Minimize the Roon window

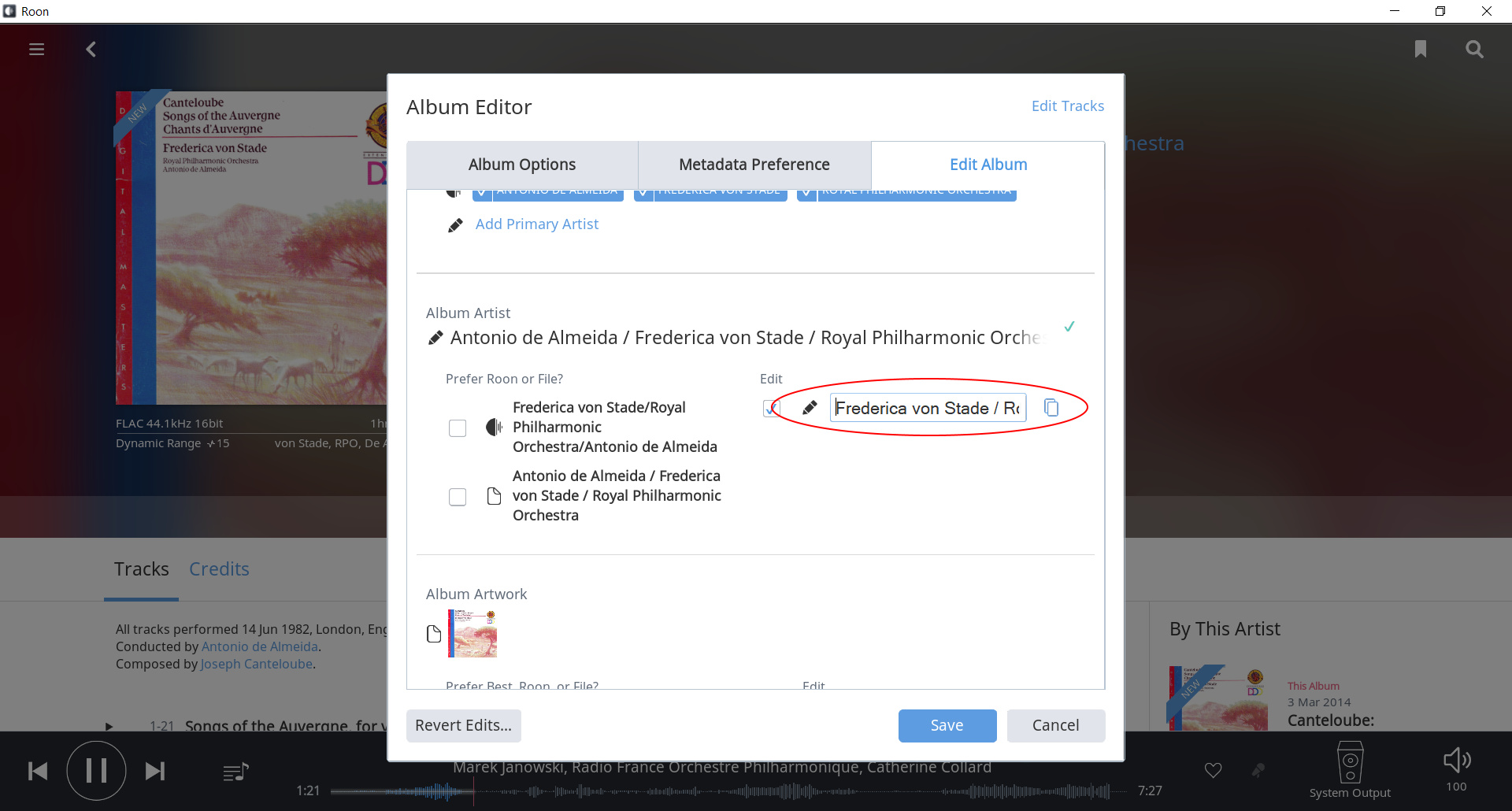coord(1395,11)
